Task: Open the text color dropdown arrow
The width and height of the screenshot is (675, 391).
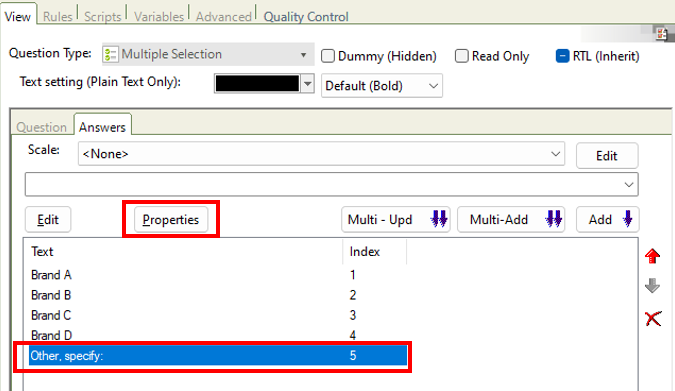Action: click(x=307, y=84)
